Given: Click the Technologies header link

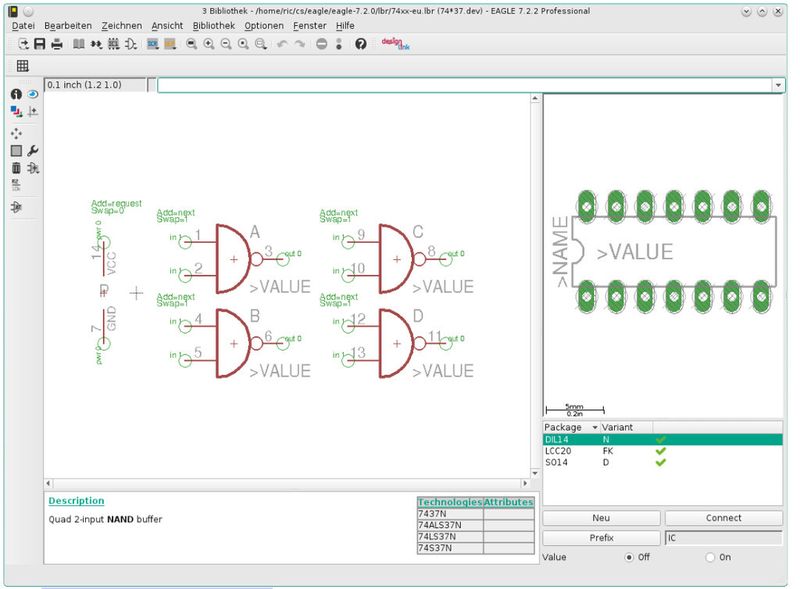Looking at the screenshot, I should pos(449,502).
